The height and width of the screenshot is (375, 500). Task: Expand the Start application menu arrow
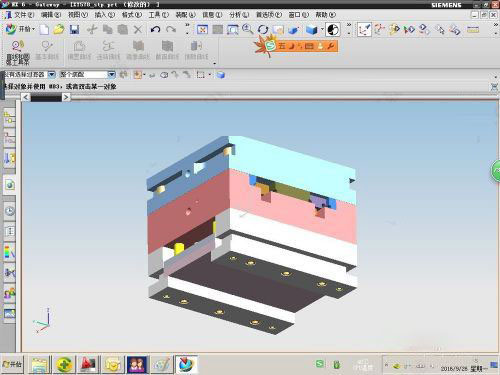pyautogui.click(x=34, y=30)
